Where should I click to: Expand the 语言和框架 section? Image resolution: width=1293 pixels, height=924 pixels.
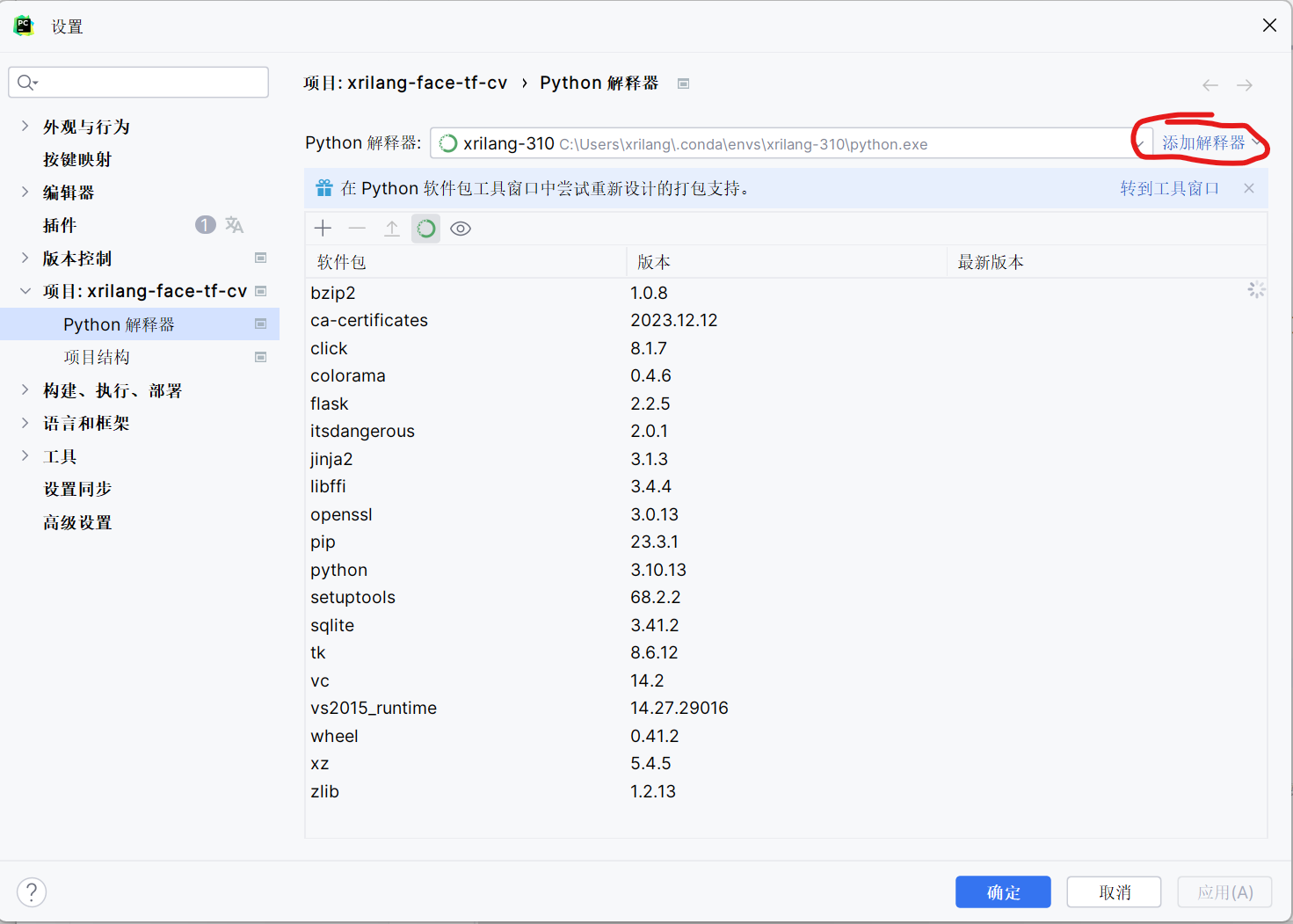25,423
